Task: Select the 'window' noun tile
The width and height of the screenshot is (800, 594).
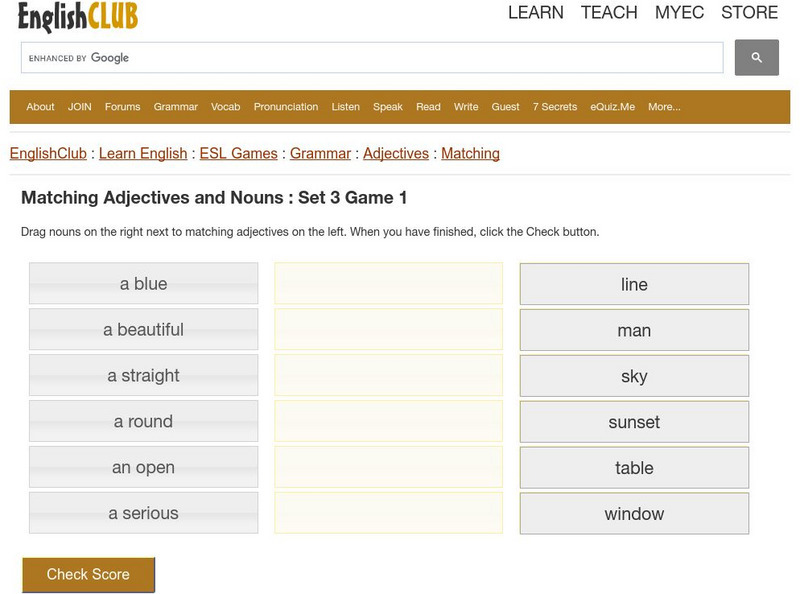Action: 634,514
